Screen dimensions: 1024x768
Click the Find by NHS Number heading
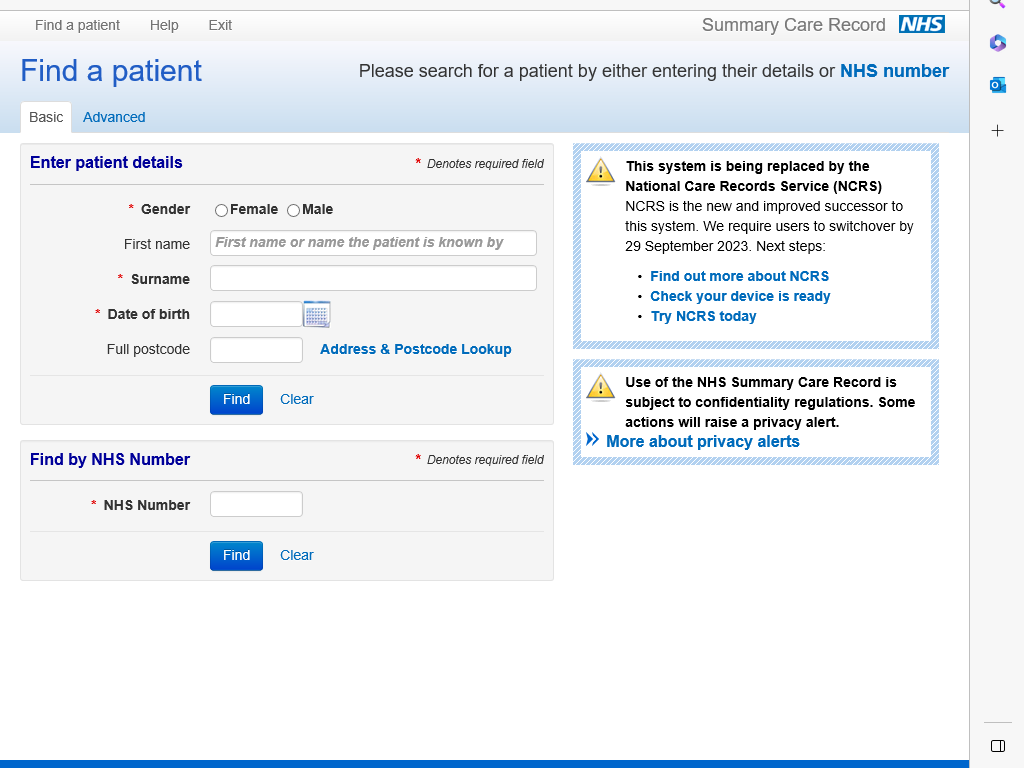(110, 460)
